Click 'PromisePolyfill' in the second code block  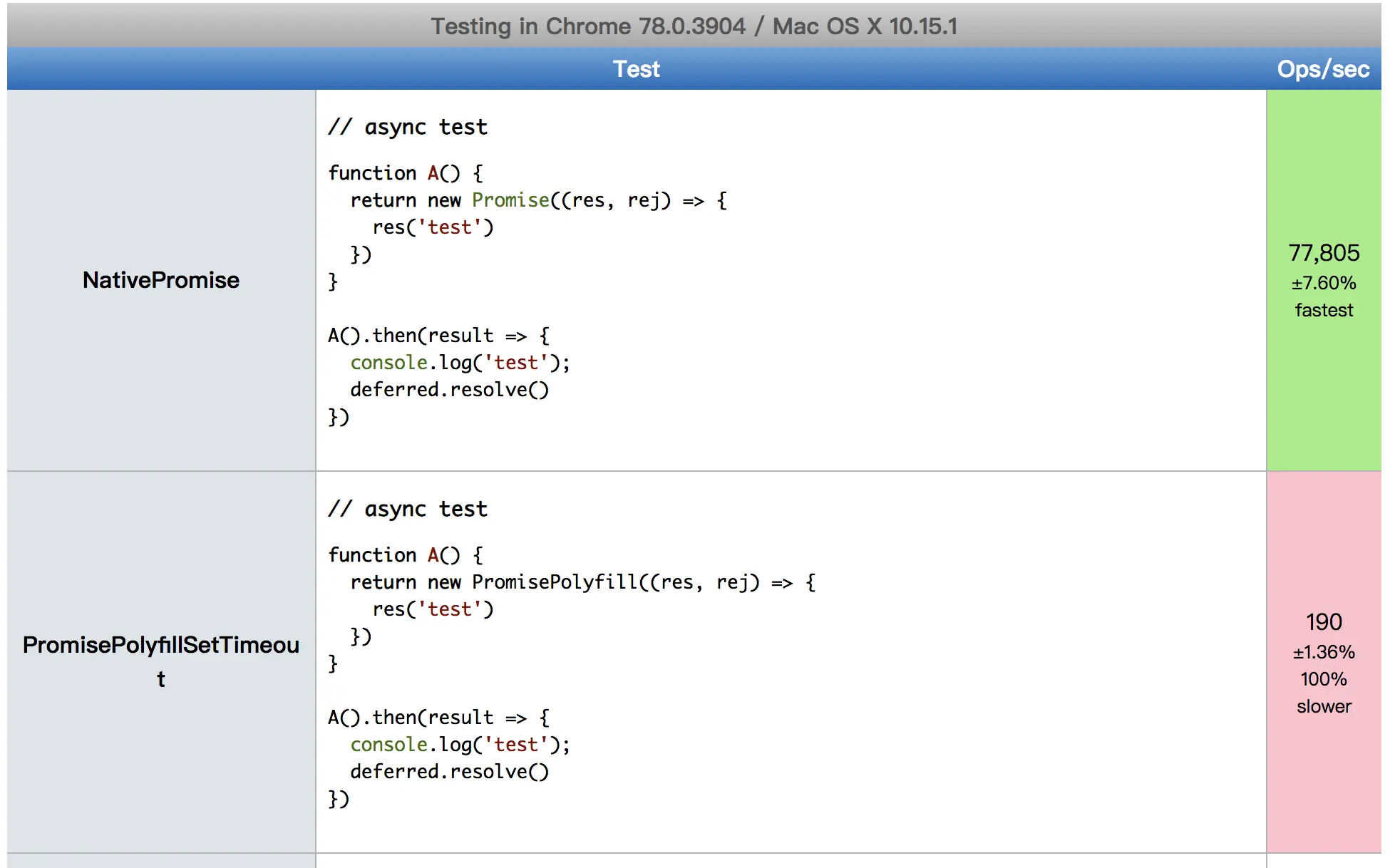[x=555, y=582]
